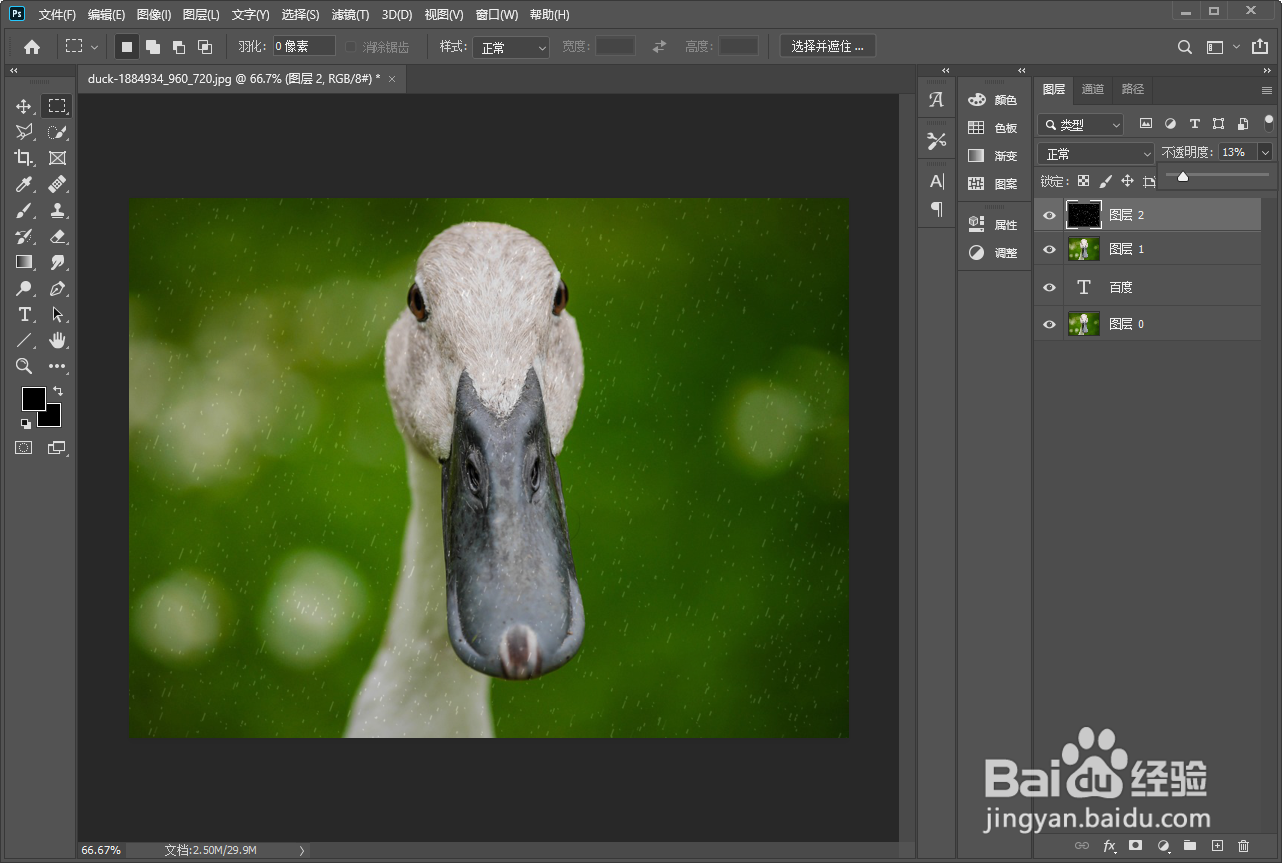Switch to the 通道 tab
The image size is (1282, 863).
pyautogui.click(x=1093, y=89)
